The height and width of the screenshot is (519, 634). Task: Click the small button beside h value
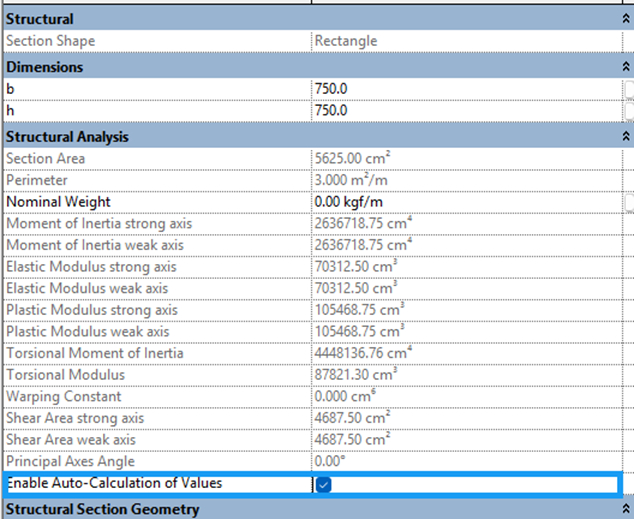pyautogui.click(x=628, y=111)
